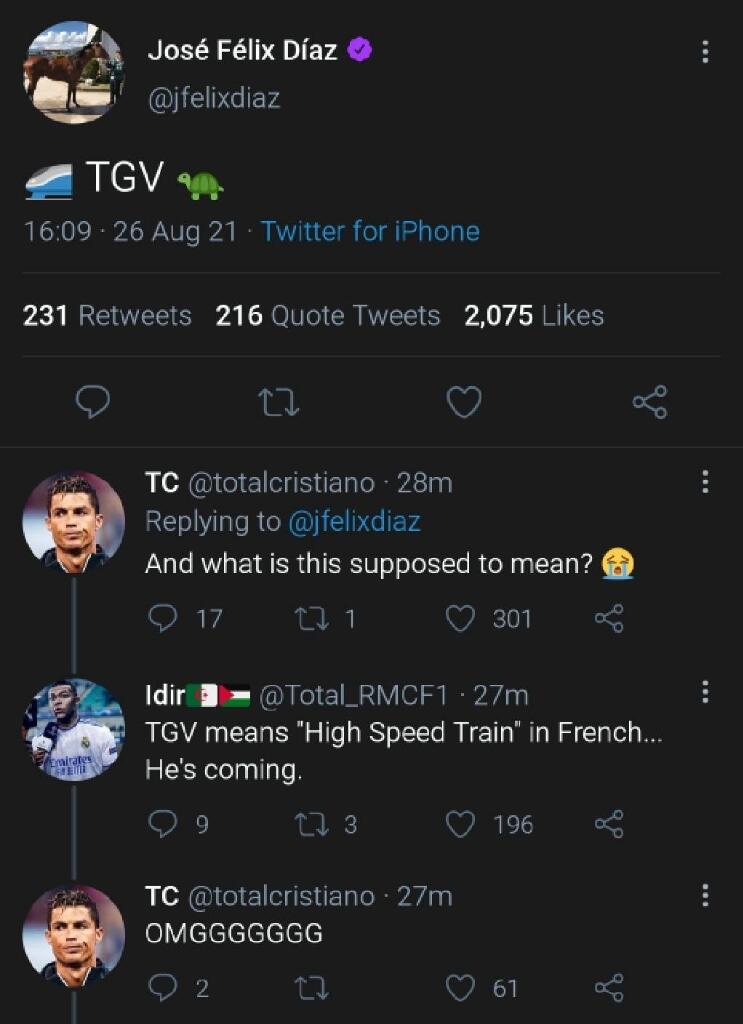This screenshot has height=1024, width=743.
Task: View the 2,075 Likes list
Action: (x=533, y=316)
